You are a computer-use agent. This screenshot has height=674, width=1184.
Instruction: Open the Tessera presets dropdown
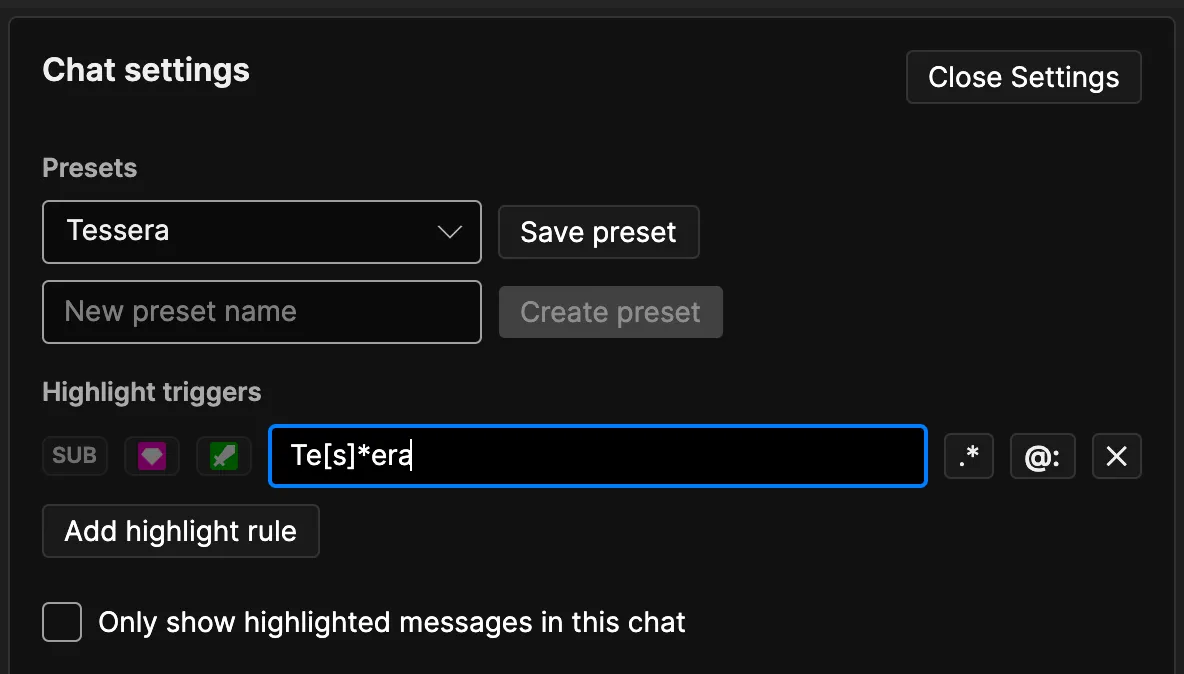[262, 232]
